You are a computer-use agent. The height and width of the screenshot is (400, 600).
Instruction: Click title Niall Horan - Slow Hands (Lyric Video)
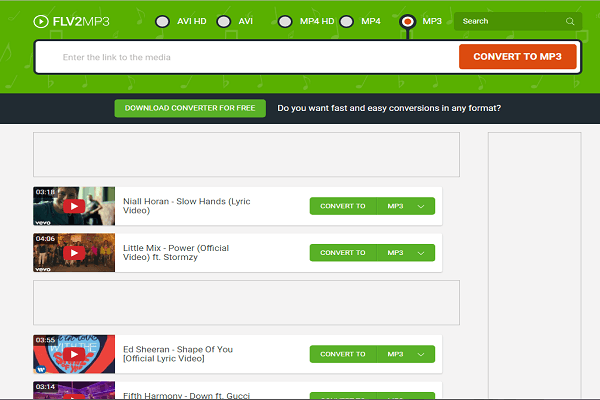pos(186,206)
